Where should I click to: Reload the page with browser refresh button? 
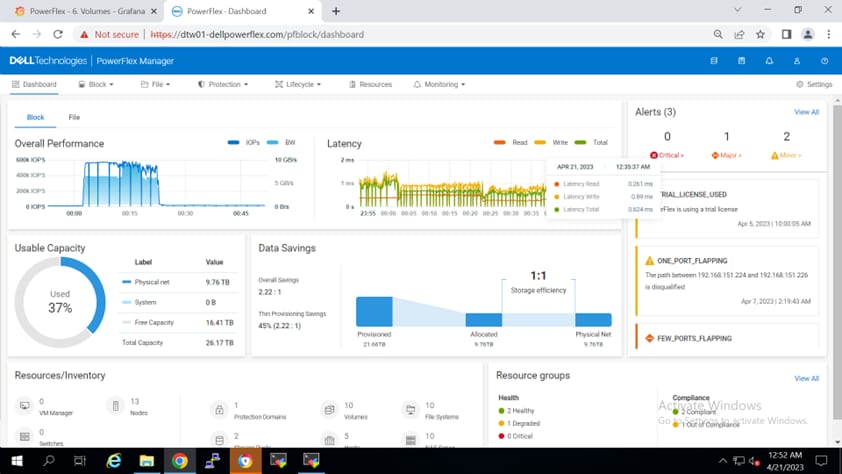(58, 34)
